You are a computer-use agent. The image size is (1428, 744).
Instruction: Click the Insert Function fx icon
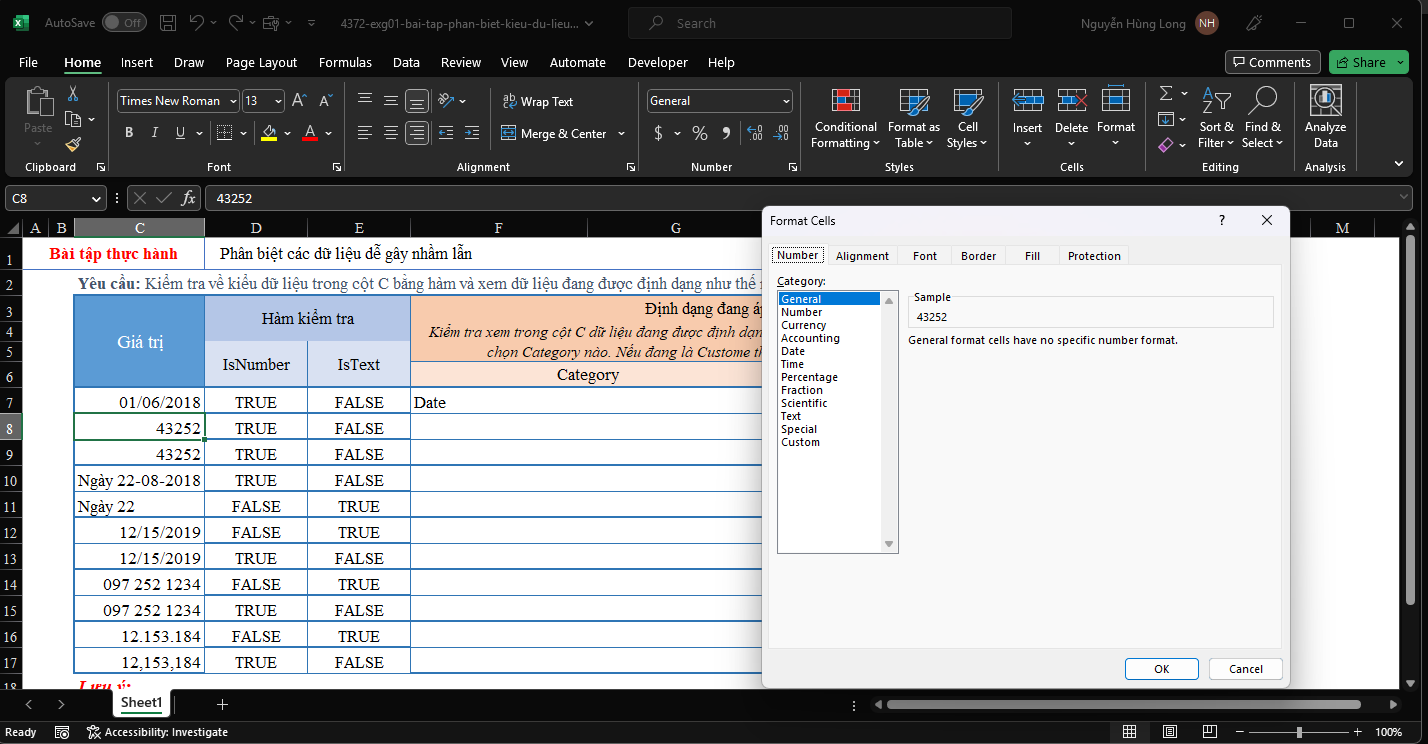187,198
